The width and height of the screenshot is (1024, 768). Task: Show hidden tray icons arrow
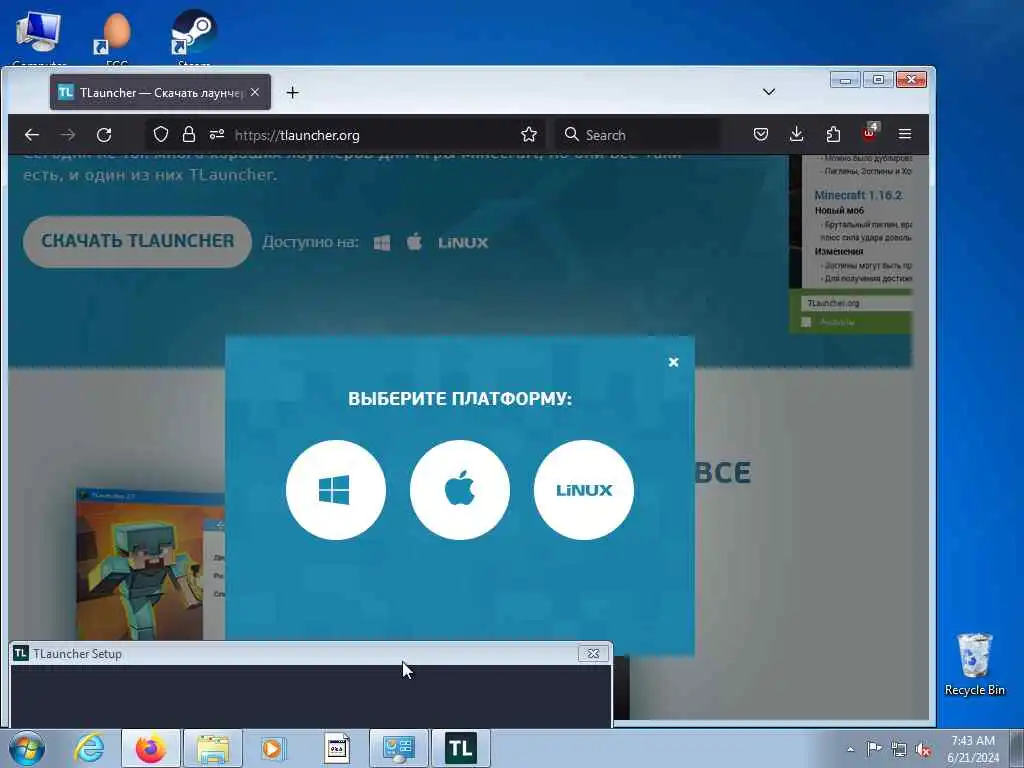(850, 749)
